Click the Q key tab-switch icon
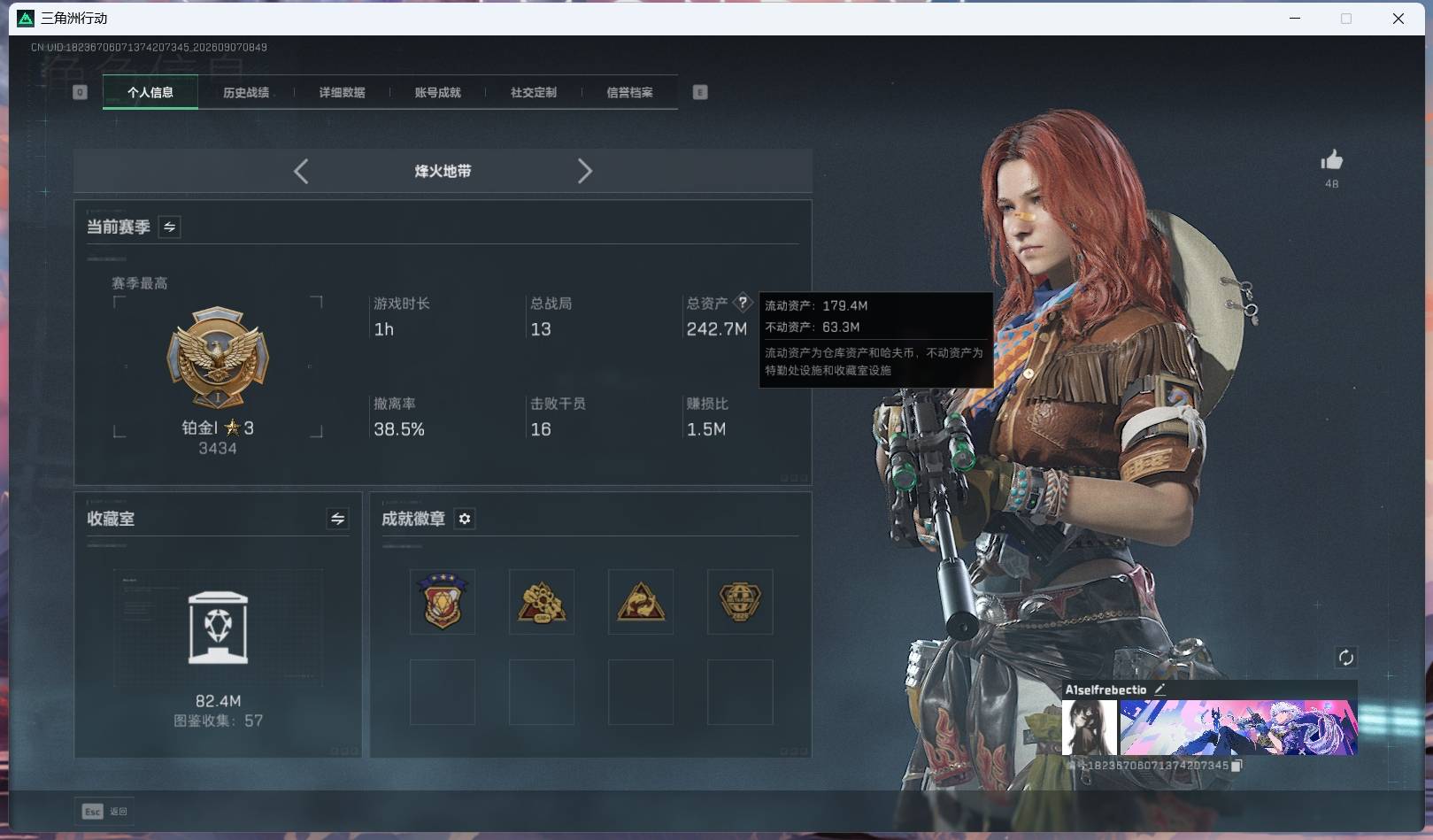The image size is (1433, 840). [x=80, y=92]
